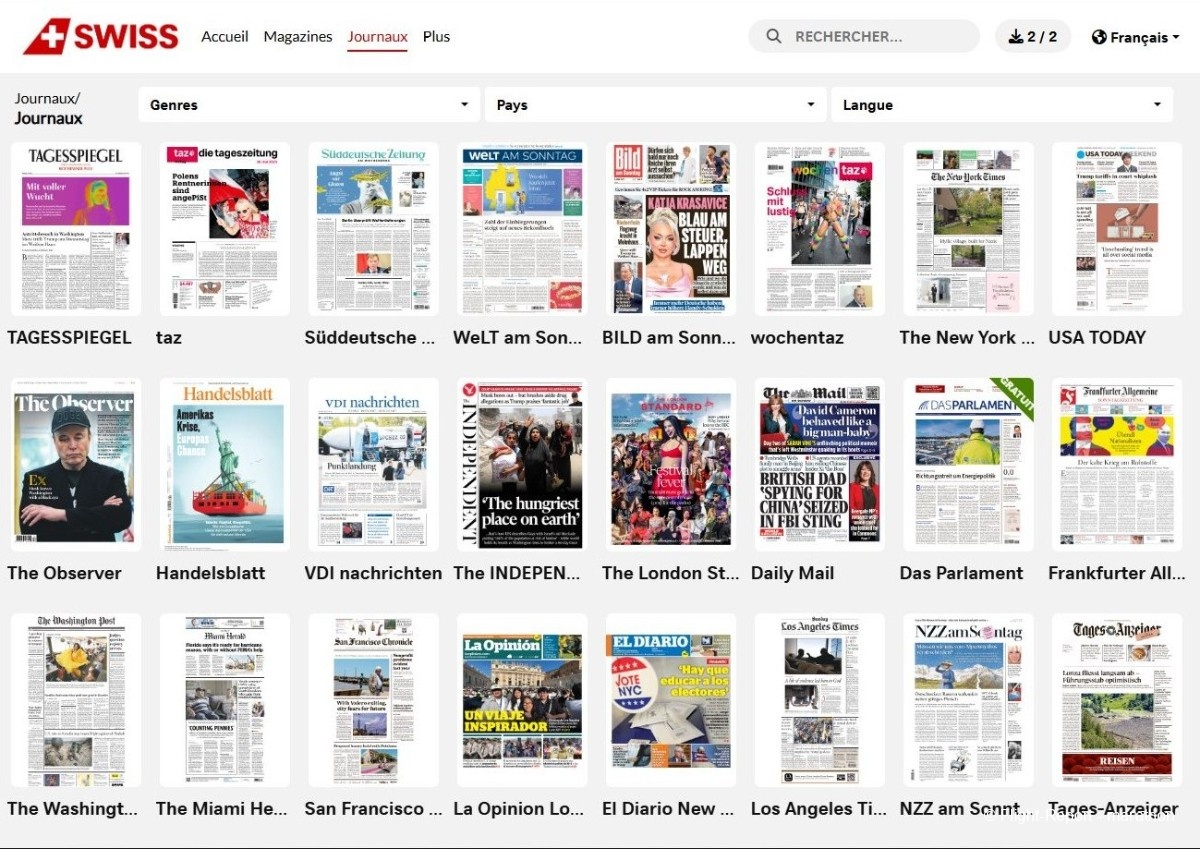This screenshot has height=849, width=1200.
Task: Open the downloads 2 / 2 button
Action: (x=1033, y=37)
